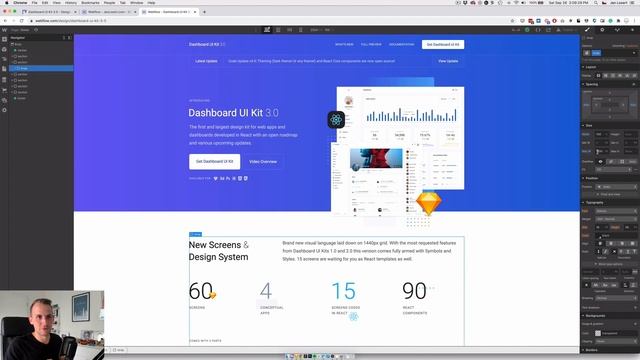Viewport: 640px width, 360px height.
Task: Click the Full Preview nav link
Action: [x=371, y=44]
